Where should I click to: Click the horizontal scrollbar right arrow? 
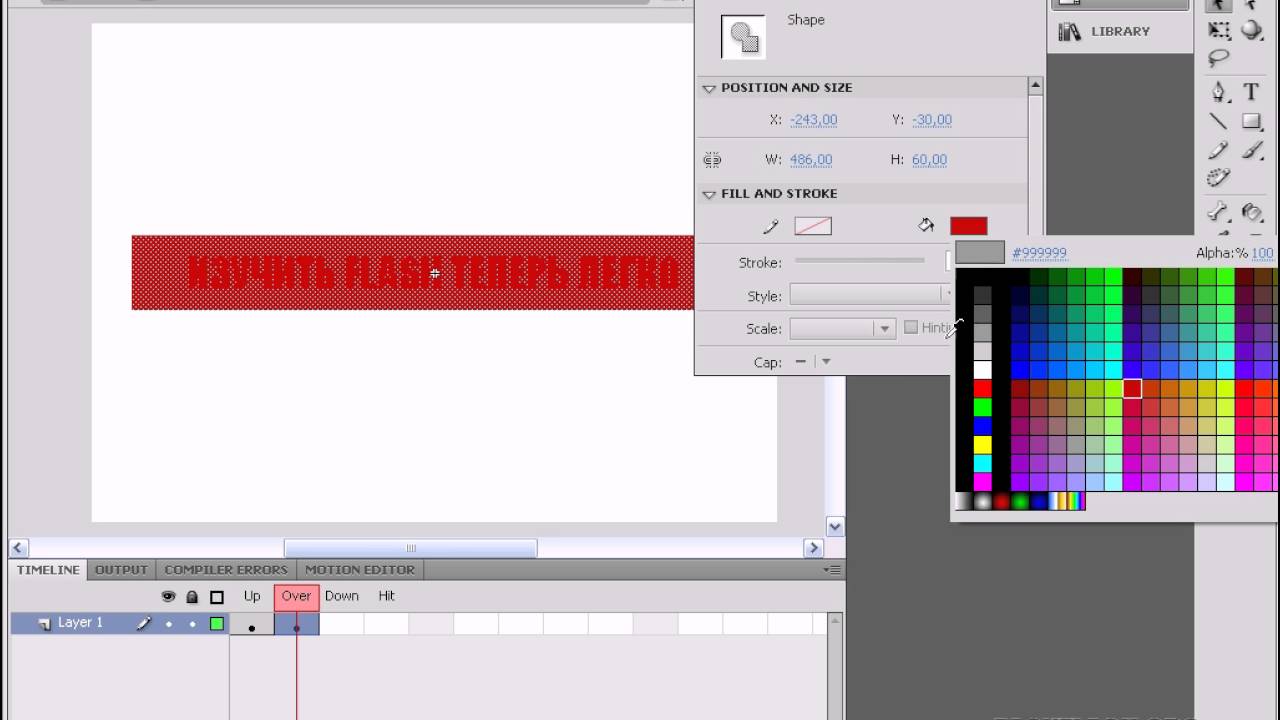pyautogui.click(x=813, y=548)
